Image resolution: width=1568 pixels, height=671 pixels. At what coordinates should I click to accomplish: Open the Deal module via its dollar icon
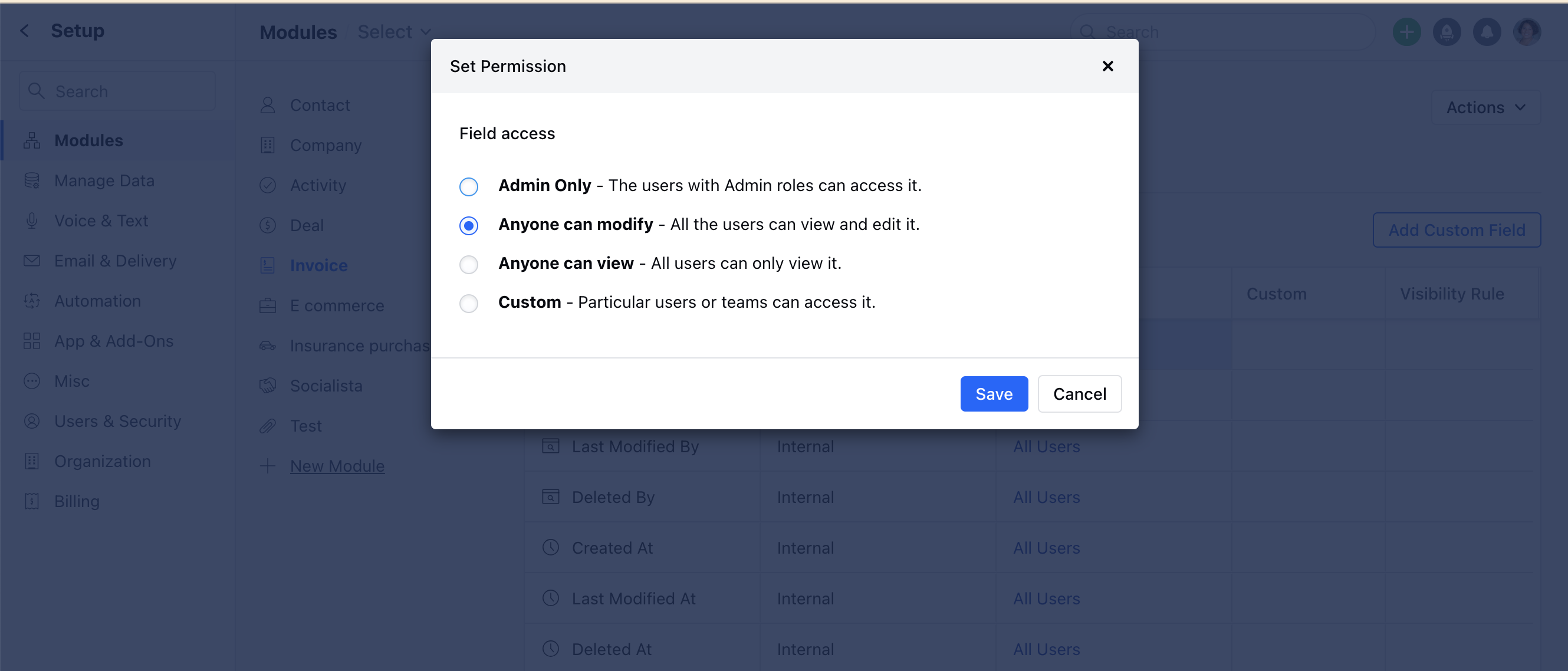click(x=267, y=225)
